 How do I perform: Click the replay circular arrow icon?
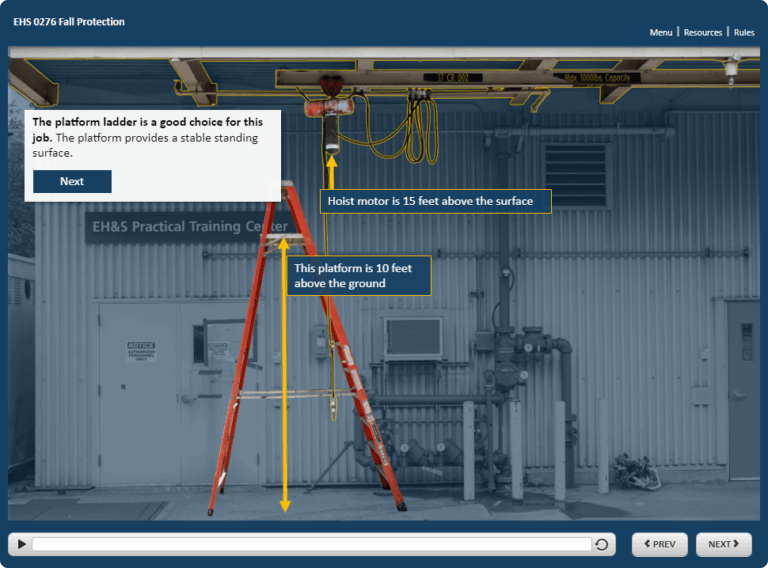(x=601, y=544)
